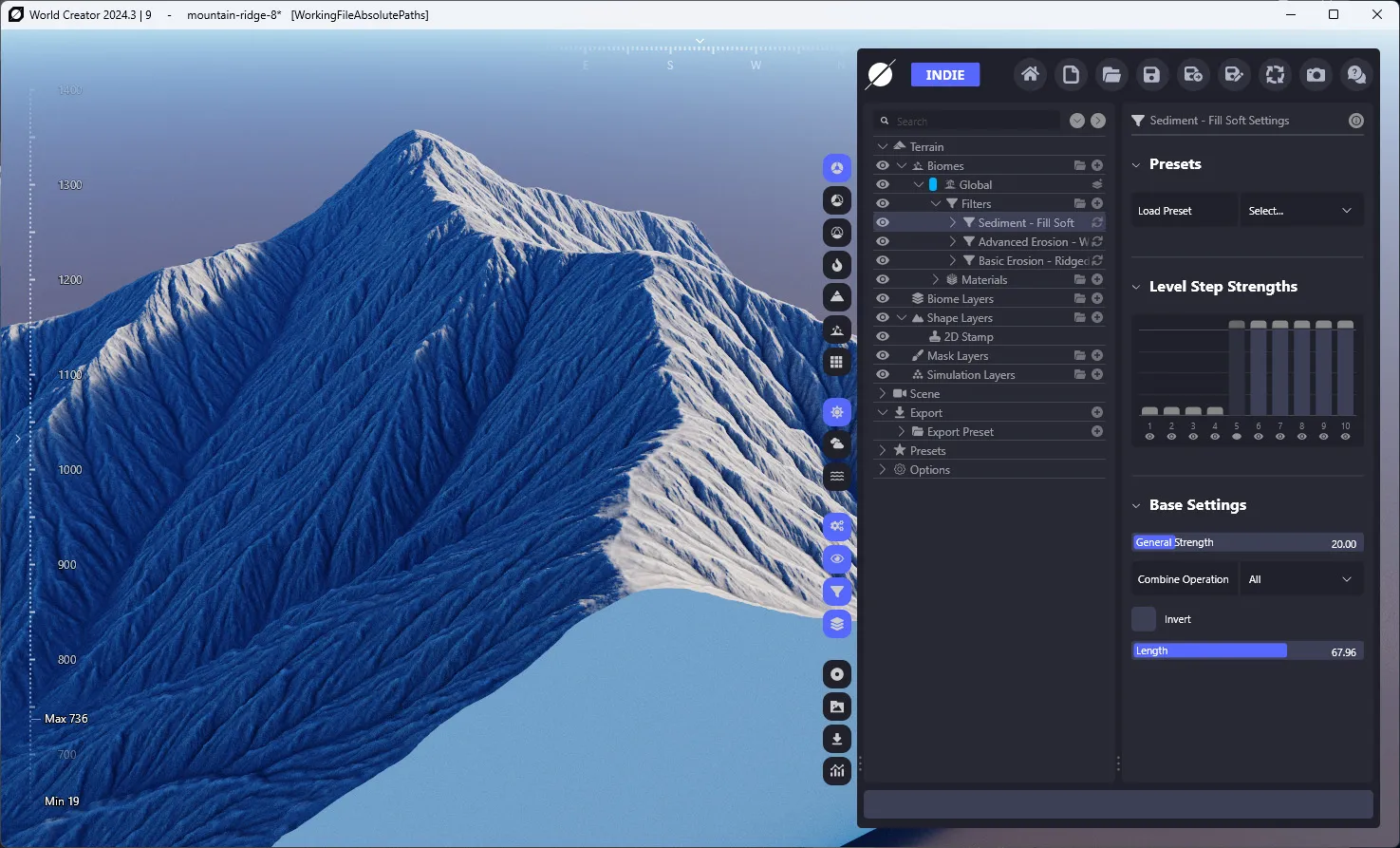
Task: Click the level step 7 strength bar
Action: tap(1280, 368)
